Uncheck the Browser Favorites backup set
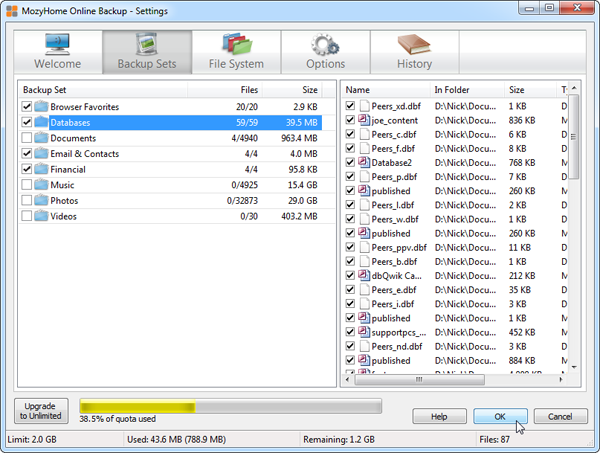This screenshot has height=453, width=600. pos(27,106)
